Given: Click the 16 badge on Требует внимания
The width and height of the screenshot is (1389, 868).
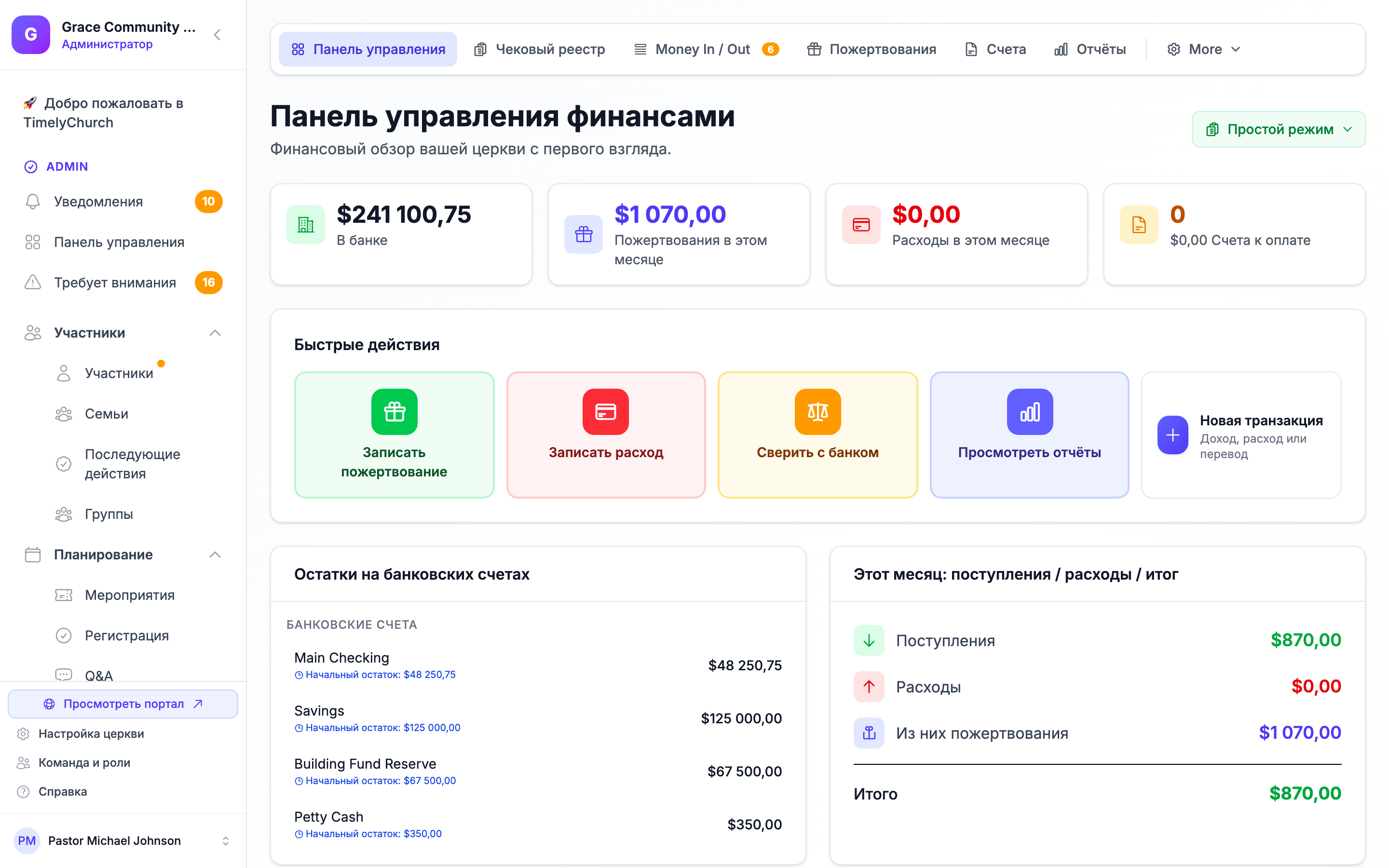Looking at the screenshot, I should [208, 283].
